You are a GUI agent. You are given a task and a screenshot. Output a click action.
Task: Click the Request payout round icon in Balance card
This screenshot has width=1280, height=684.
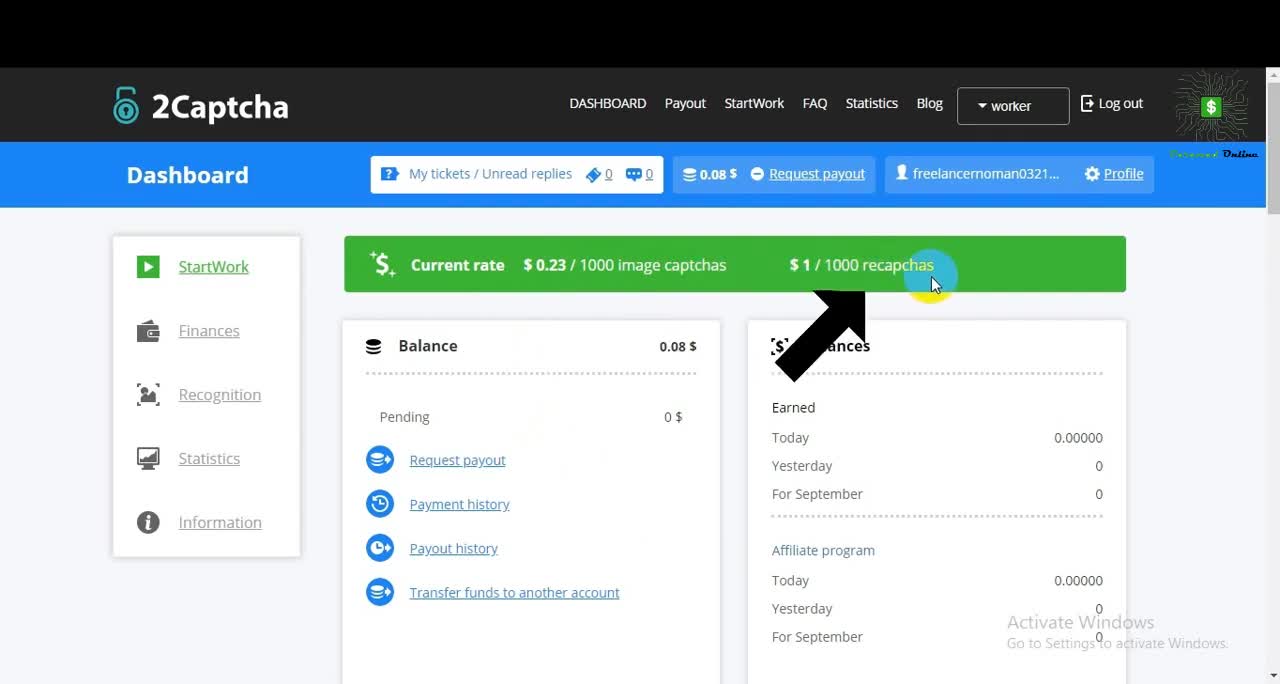coord(380,460)
